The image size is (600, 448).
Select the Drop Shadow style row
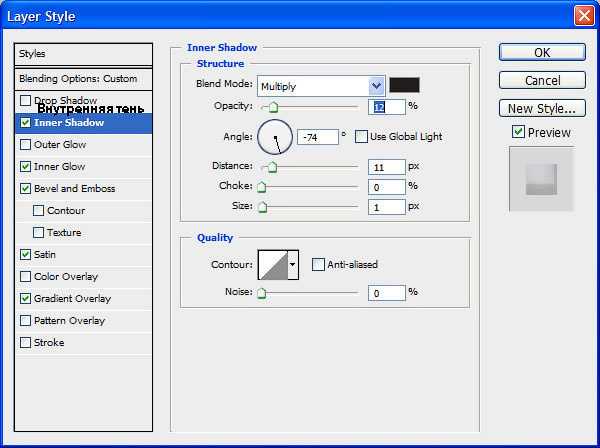point(83,101)
